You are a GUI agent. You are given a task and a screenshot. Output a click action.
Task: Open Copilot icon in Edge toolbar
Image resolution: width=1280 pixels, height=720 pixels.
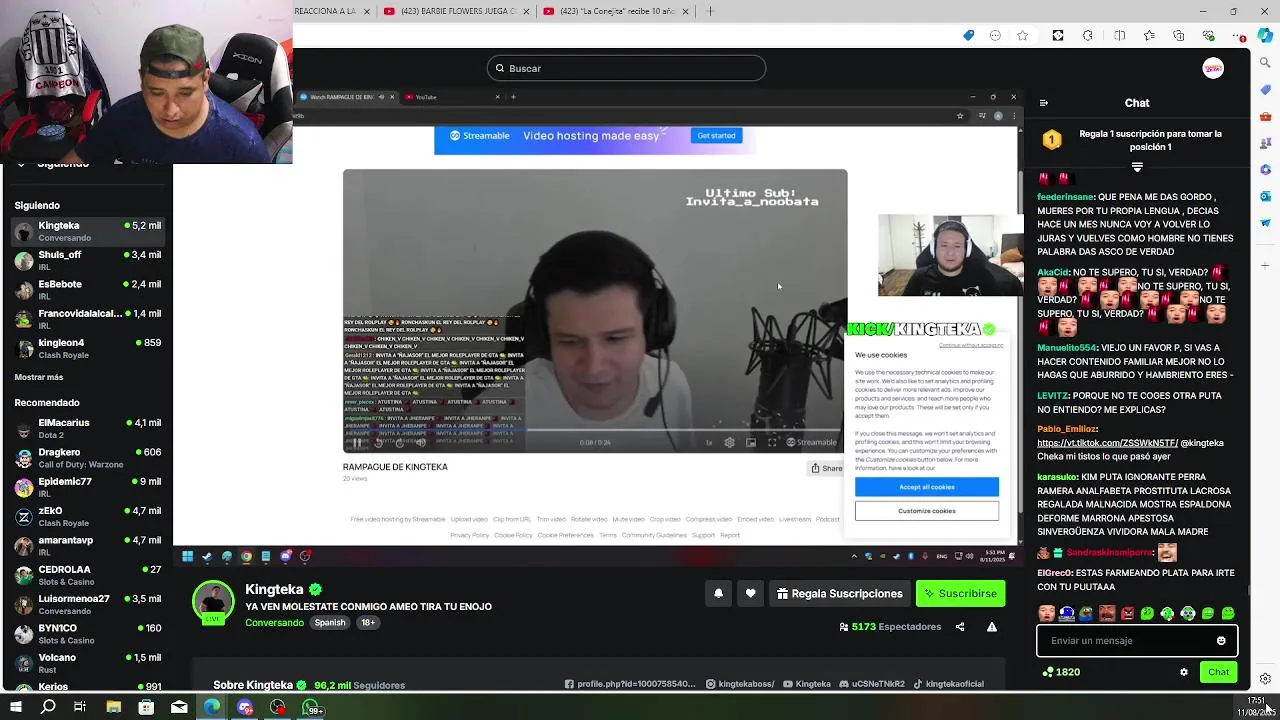click(x=1265, y=35)
